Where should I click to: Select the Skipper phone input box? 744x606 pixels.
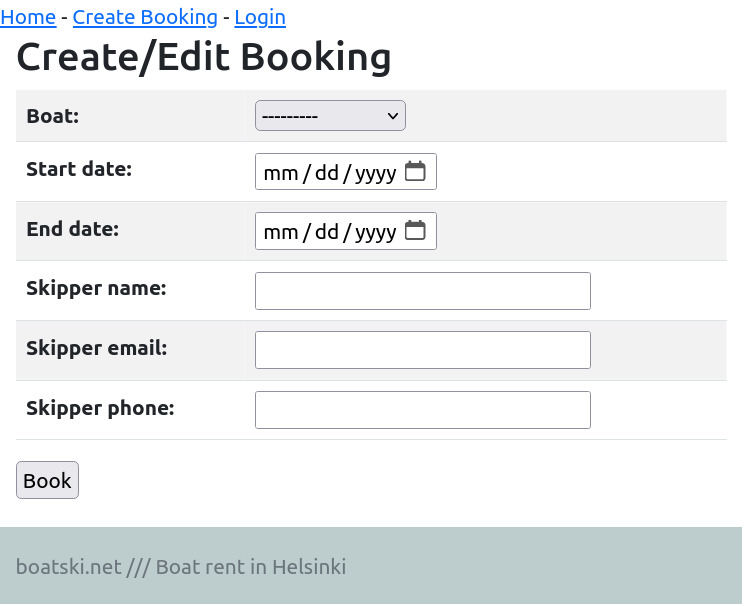[x=422, y=410]
